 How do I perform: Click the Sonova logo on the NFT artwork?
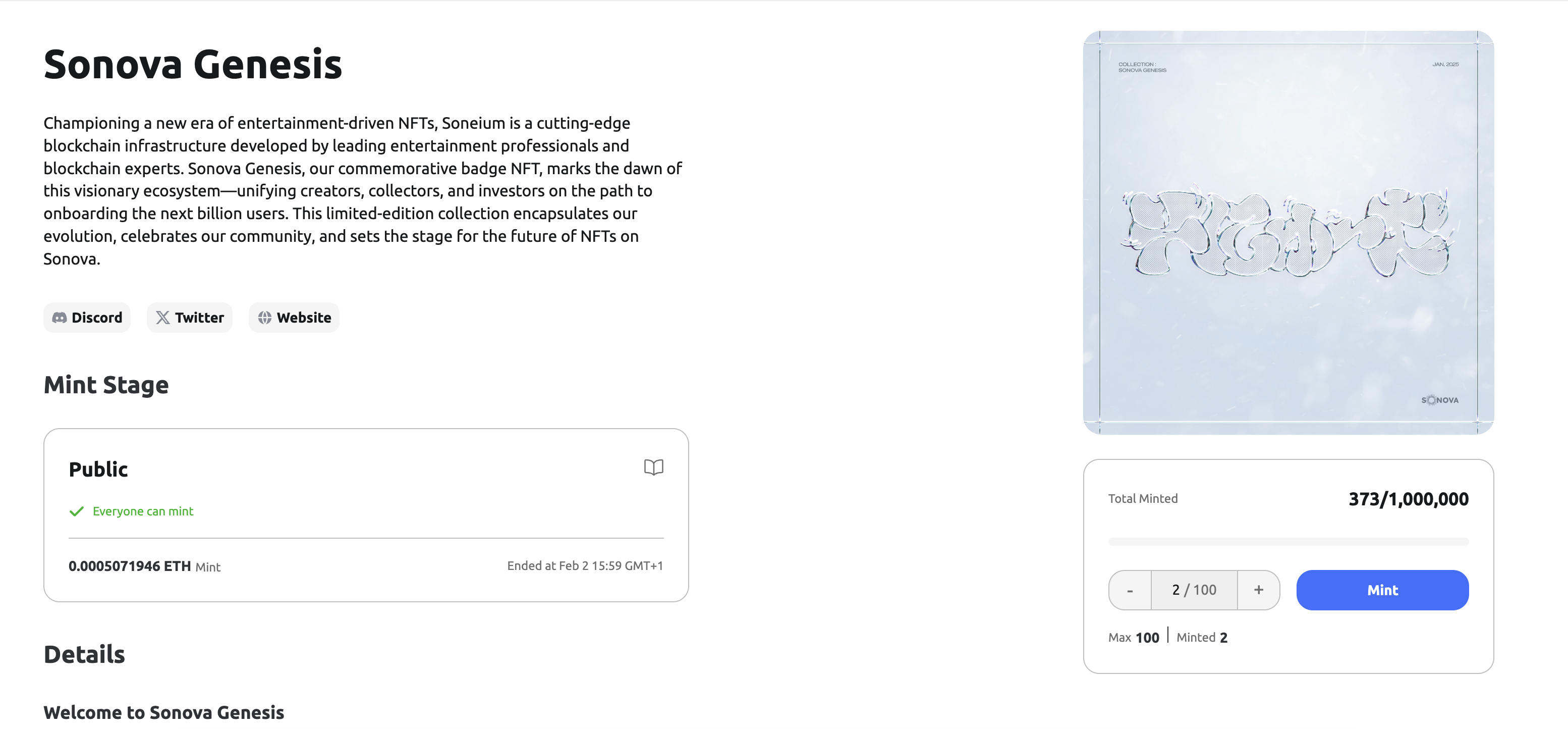click(1439, 400)
